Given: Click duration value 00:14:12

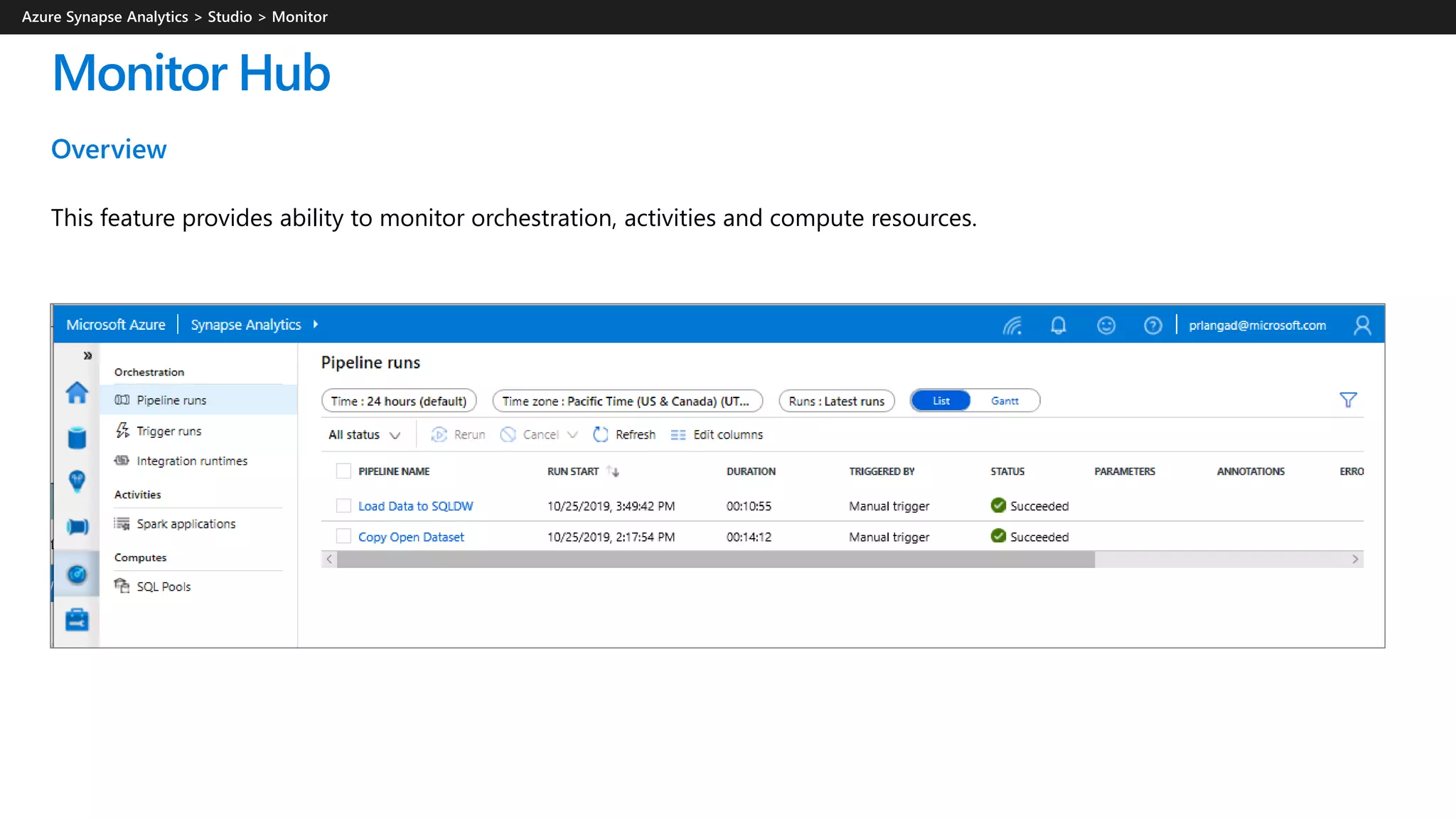Looking at the screenshot, I should click(x=749, y=537).
